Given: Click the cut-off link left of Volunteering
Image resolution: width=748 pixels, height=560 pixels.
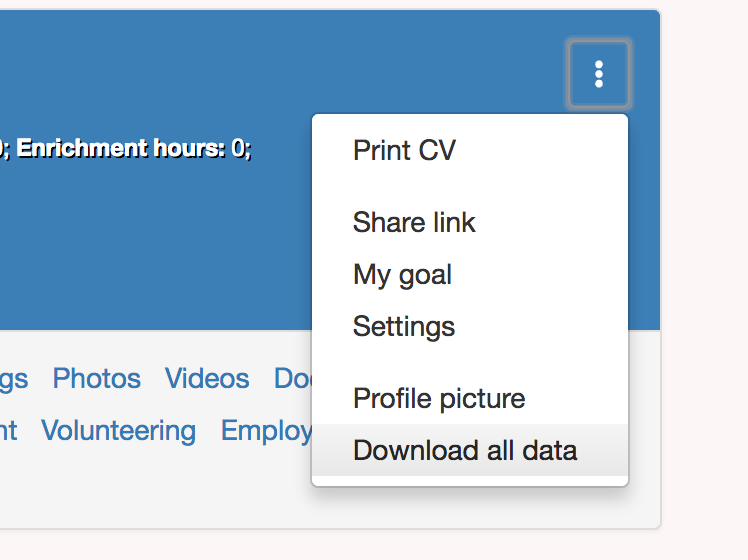Looking at the screenshot, I should pos(8,431).
